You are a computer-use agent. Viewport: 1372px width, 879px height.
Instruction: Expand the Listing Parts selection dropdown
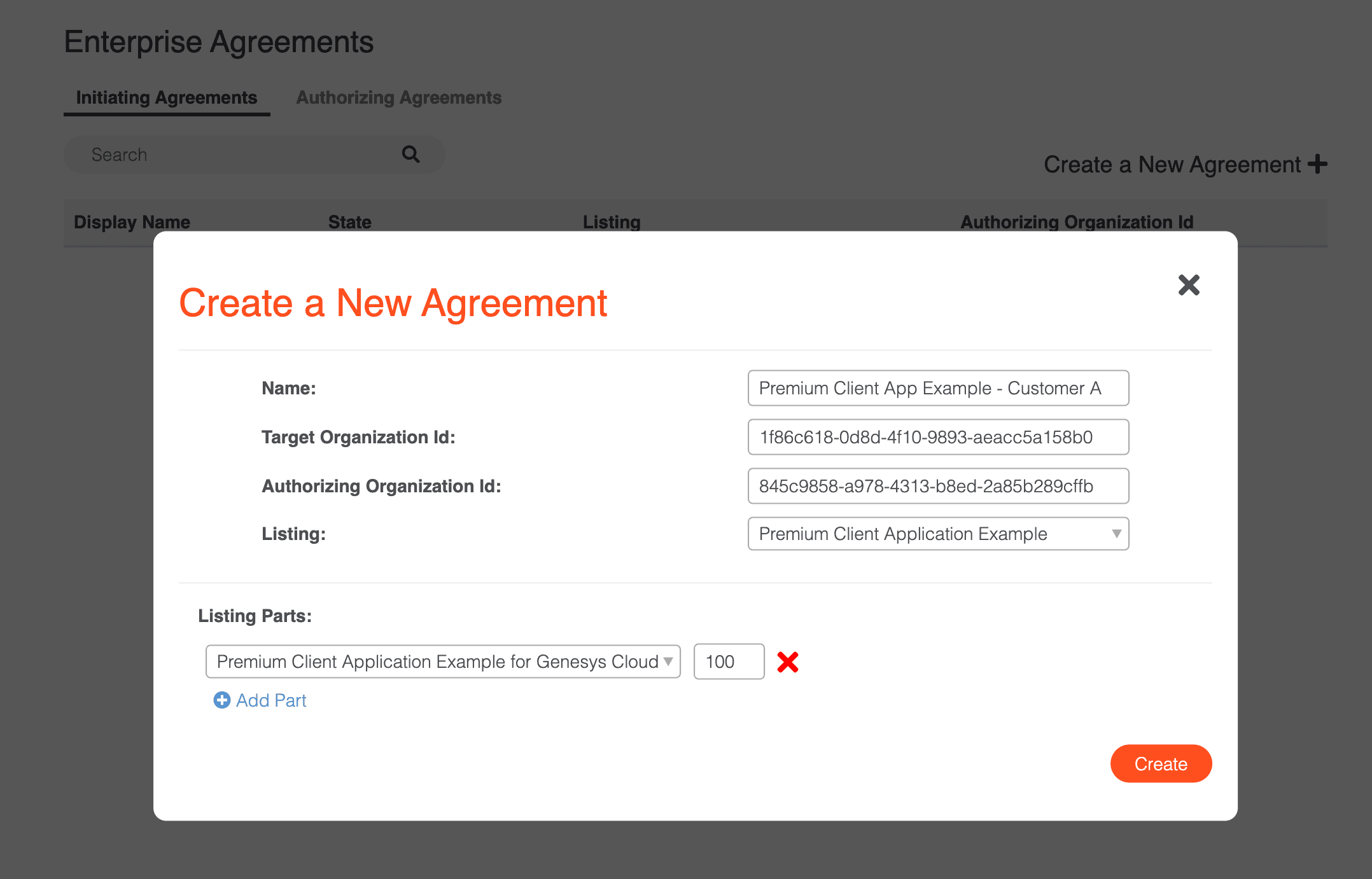[668, 661]
